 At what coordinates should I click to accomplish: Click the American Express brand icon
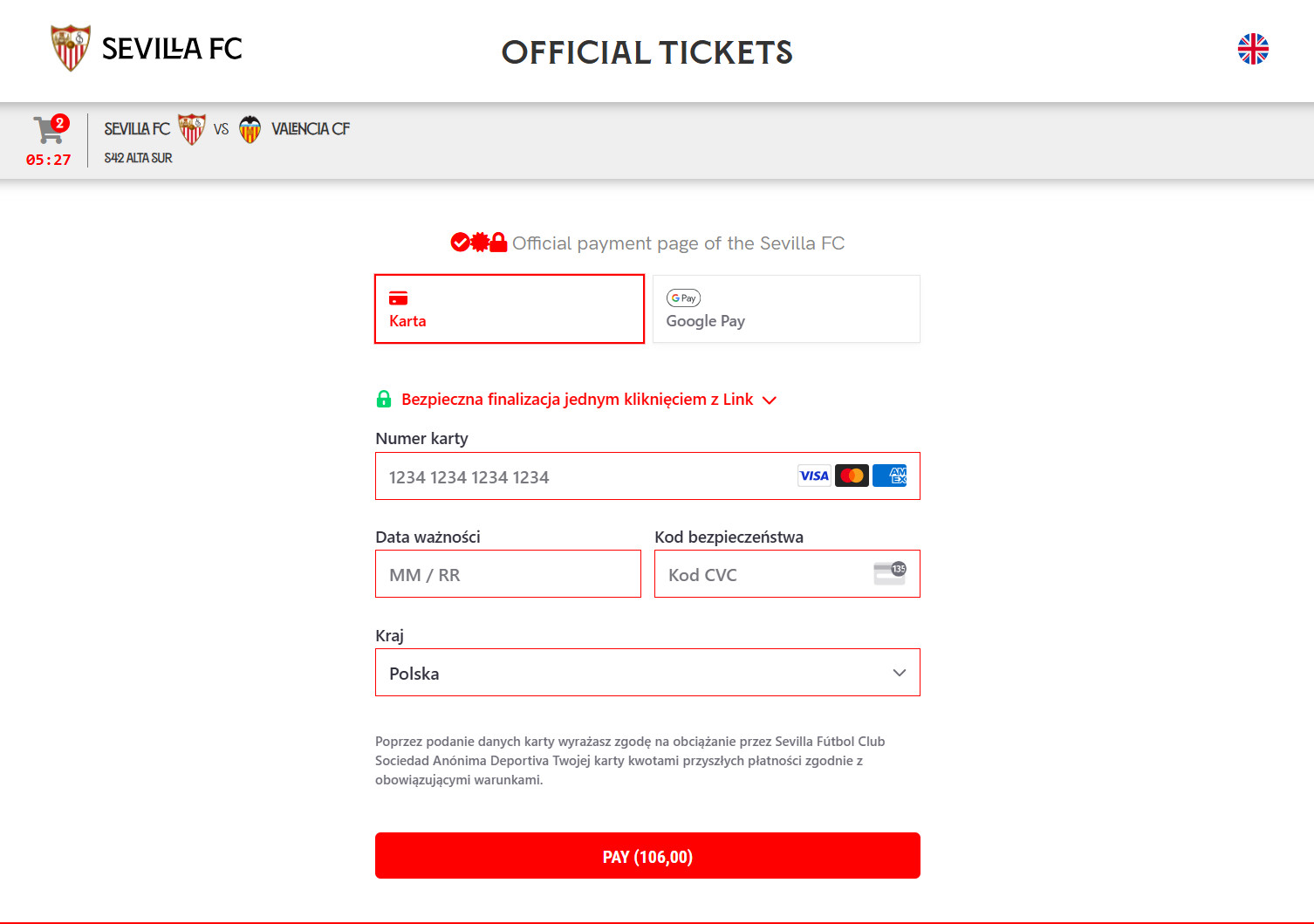[x=890, y=476]
